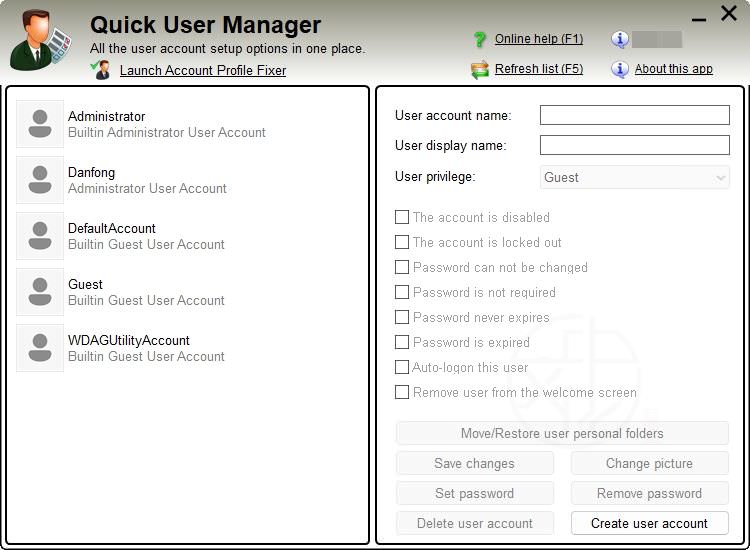Select the DefaultAccount list entry
The height and width of the screenshot is (550, 750).
pyautogui.click(x=146, y=236)
